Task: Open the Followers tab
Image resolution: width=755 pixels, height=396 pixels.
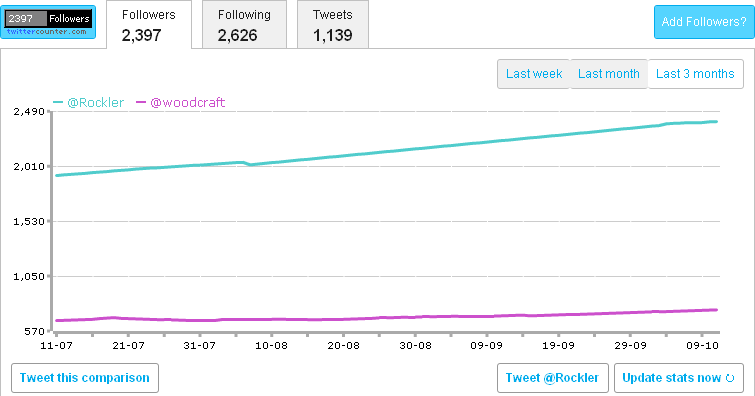Action: [149, 25]
